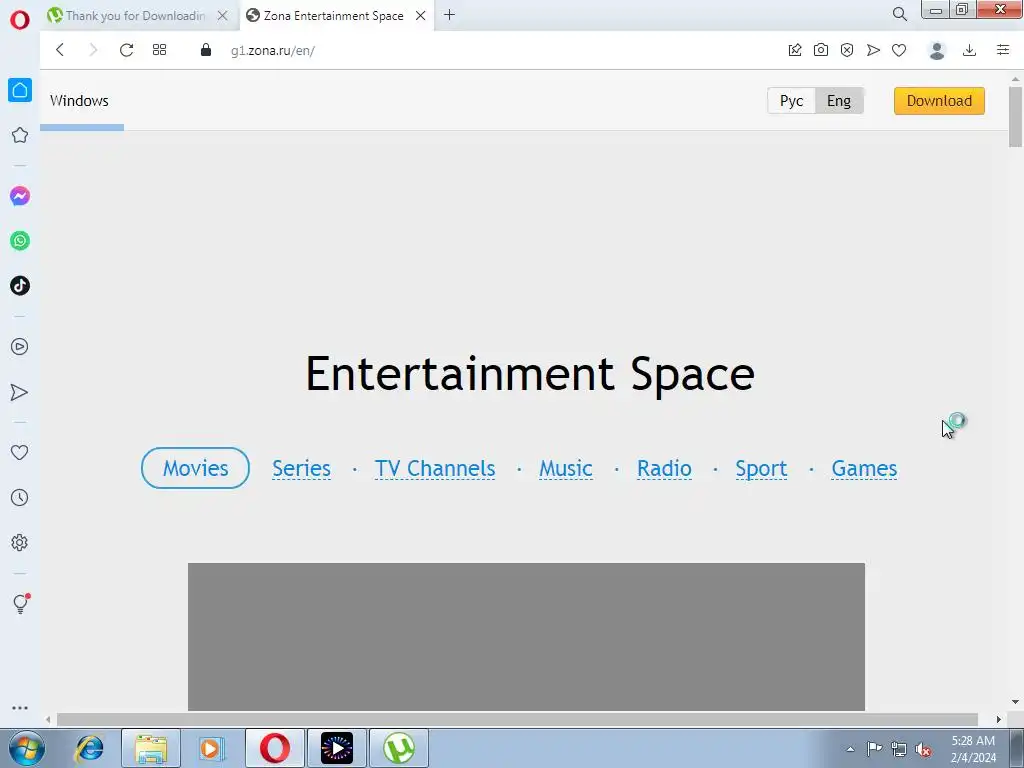This screenshot has width=1024, height=768.
Task: Click the yellow Download button
Action: pyautogui.click(x=939, y=101)
